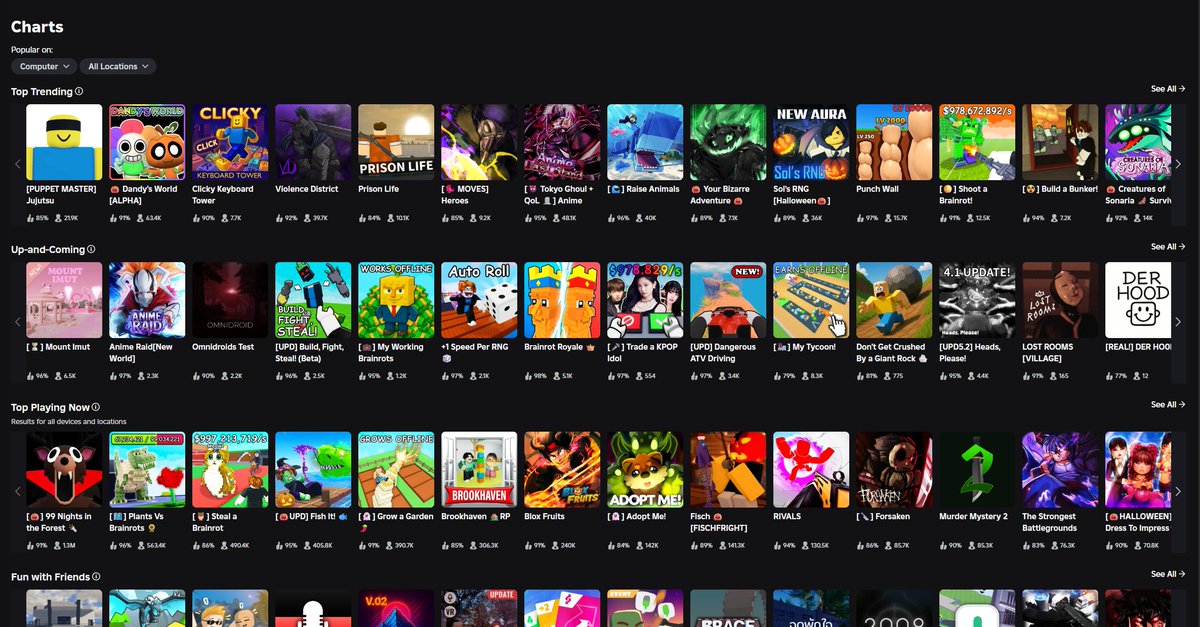Open Anime Raid[New World] thumbnail
The image size is (1200, 627).
coord(147,300)
